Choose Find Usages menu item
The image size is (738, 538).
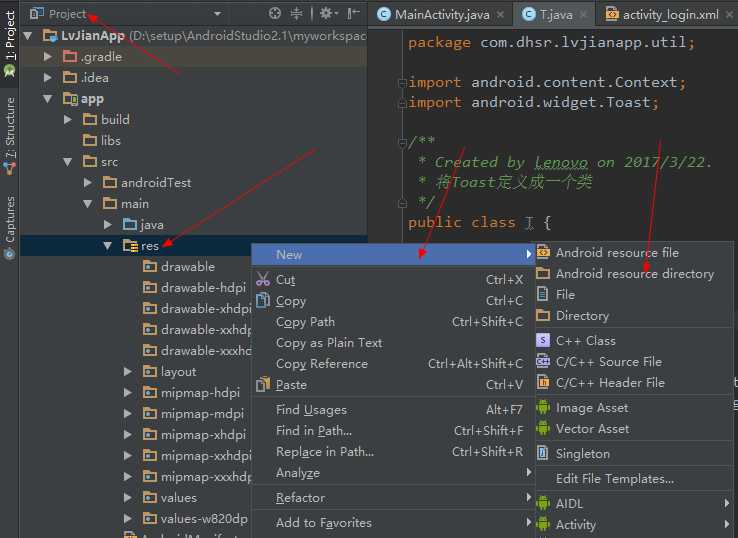tap(393, 410)
